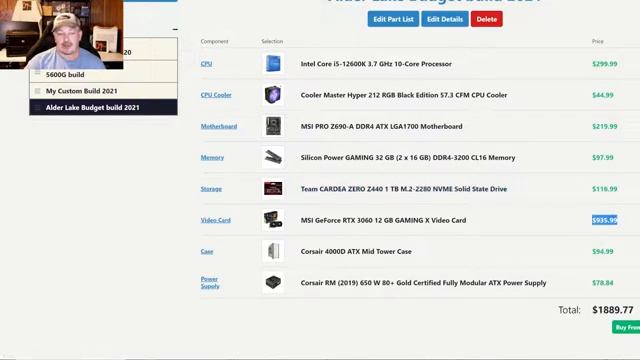
Task: Collapse the saved builds list with minus icon
Action: click(175, 29)
